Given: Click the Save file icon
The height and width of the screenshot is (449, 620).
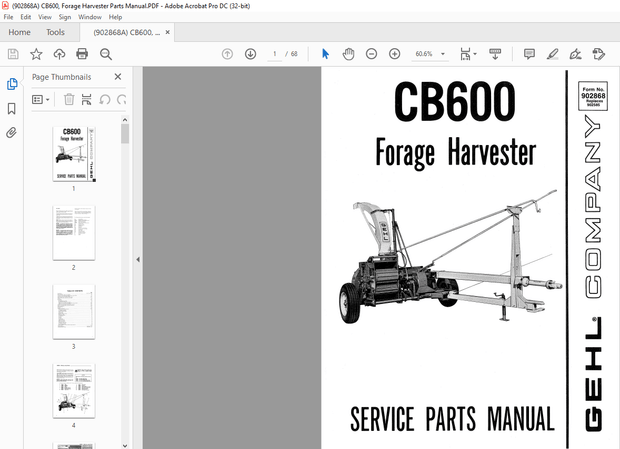Looking at the screenshot, I should (x=13, y=54).
